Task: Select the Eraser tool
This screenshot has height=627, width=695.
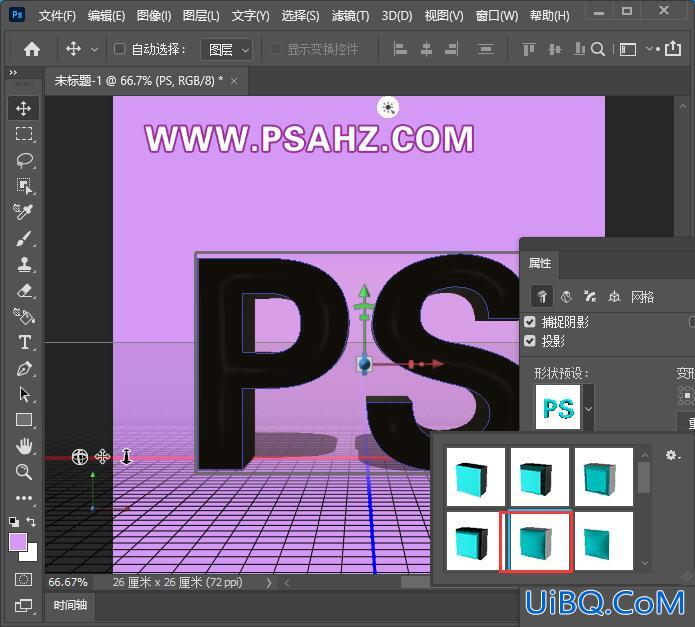Action: [x=23, y=291]
